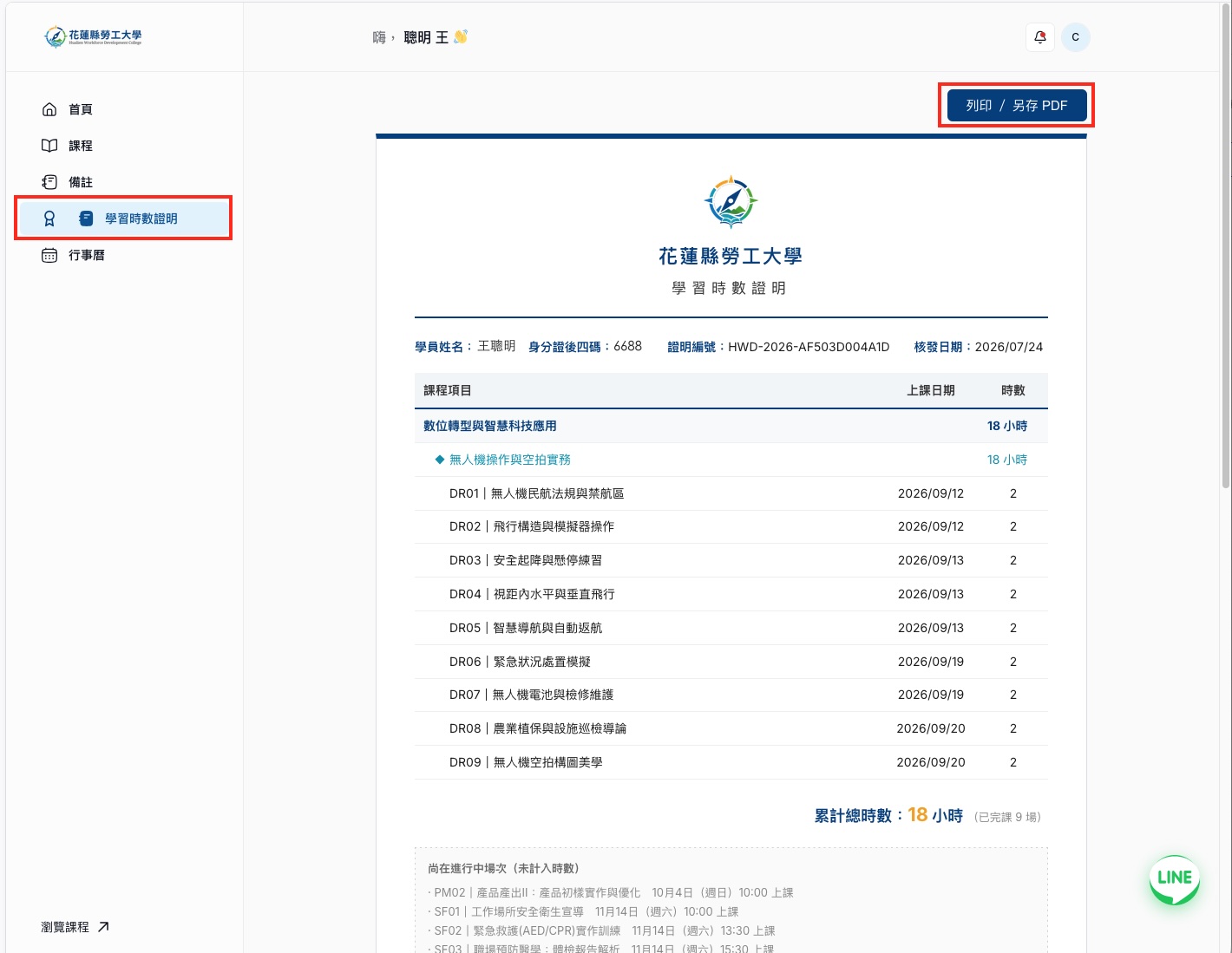
Task: Click row DR09｜無人機空拍構圖美學
Action: coord(731,762)
